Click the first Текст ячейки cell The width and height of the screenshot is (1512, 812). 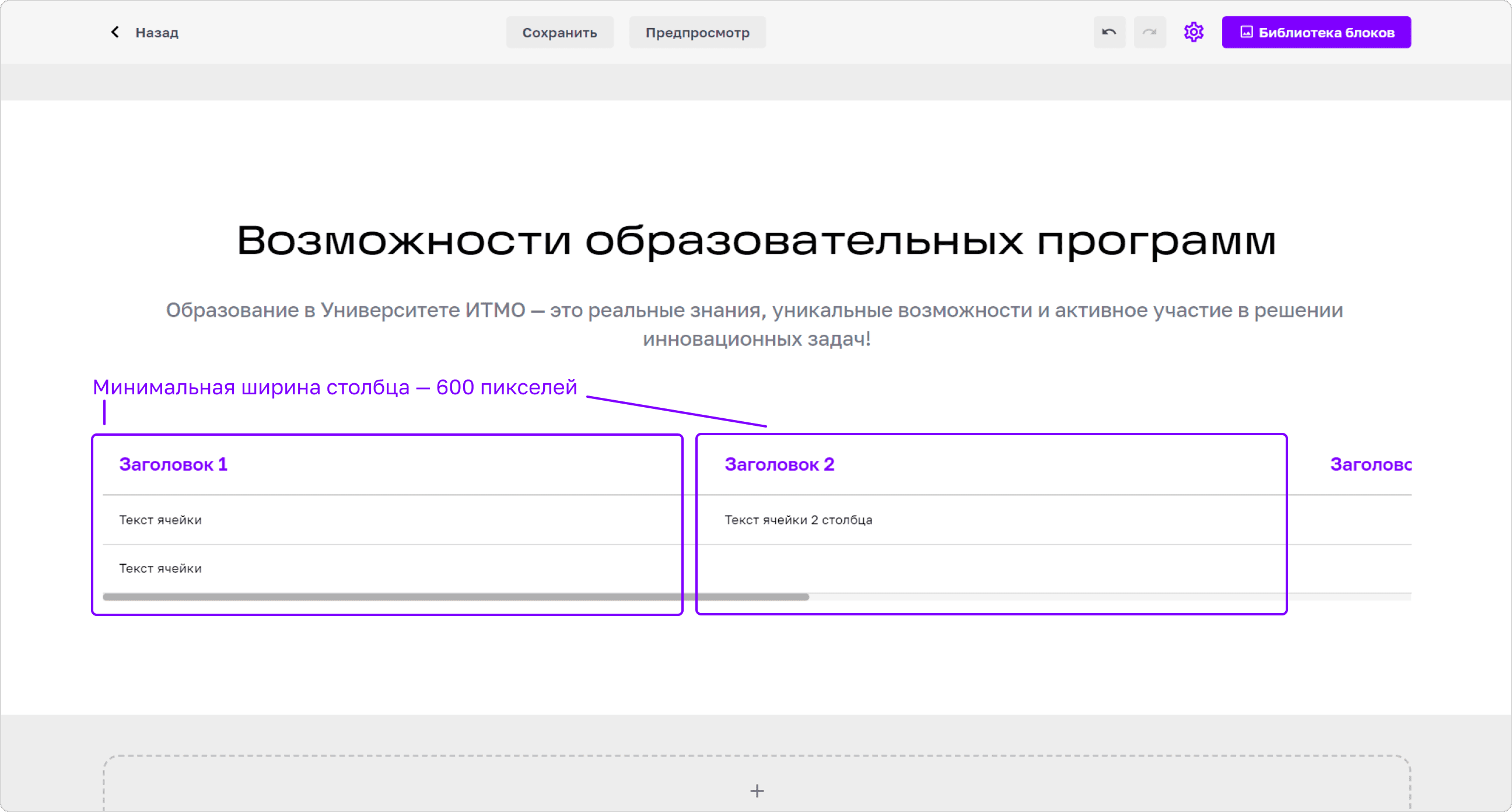[160, 520]
